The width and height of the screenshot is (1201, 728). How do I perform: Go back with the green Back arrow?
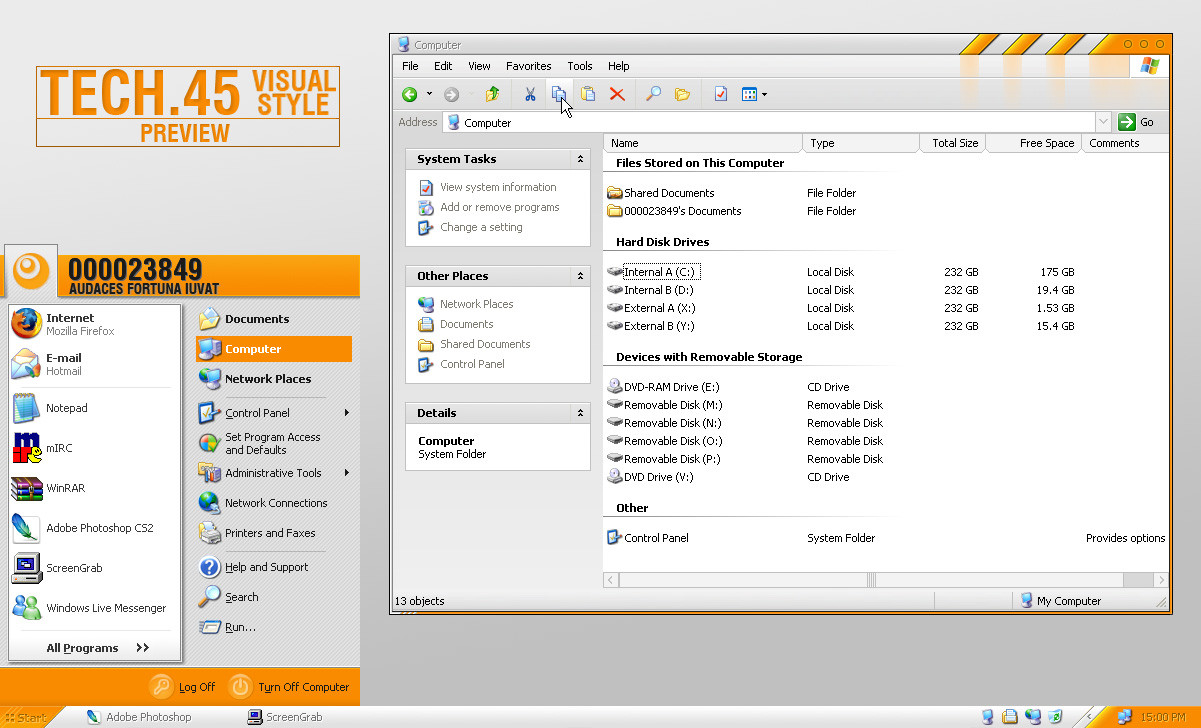point(410,94)
